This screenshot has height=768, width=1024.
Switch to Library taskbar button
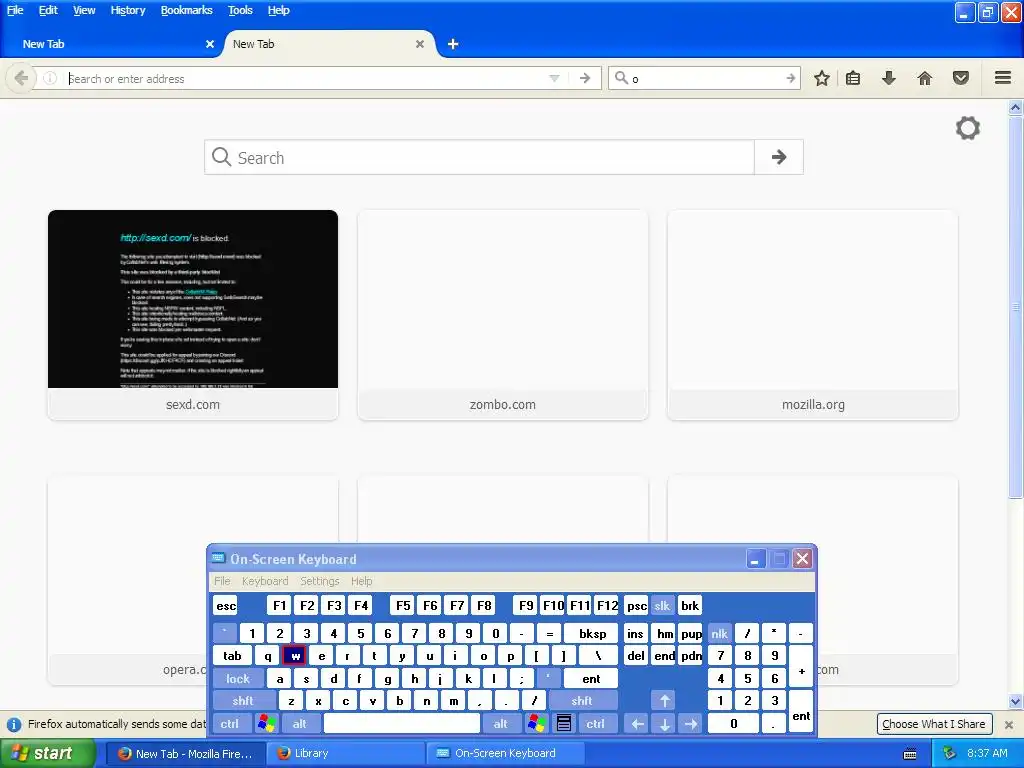tap(345, 753)
